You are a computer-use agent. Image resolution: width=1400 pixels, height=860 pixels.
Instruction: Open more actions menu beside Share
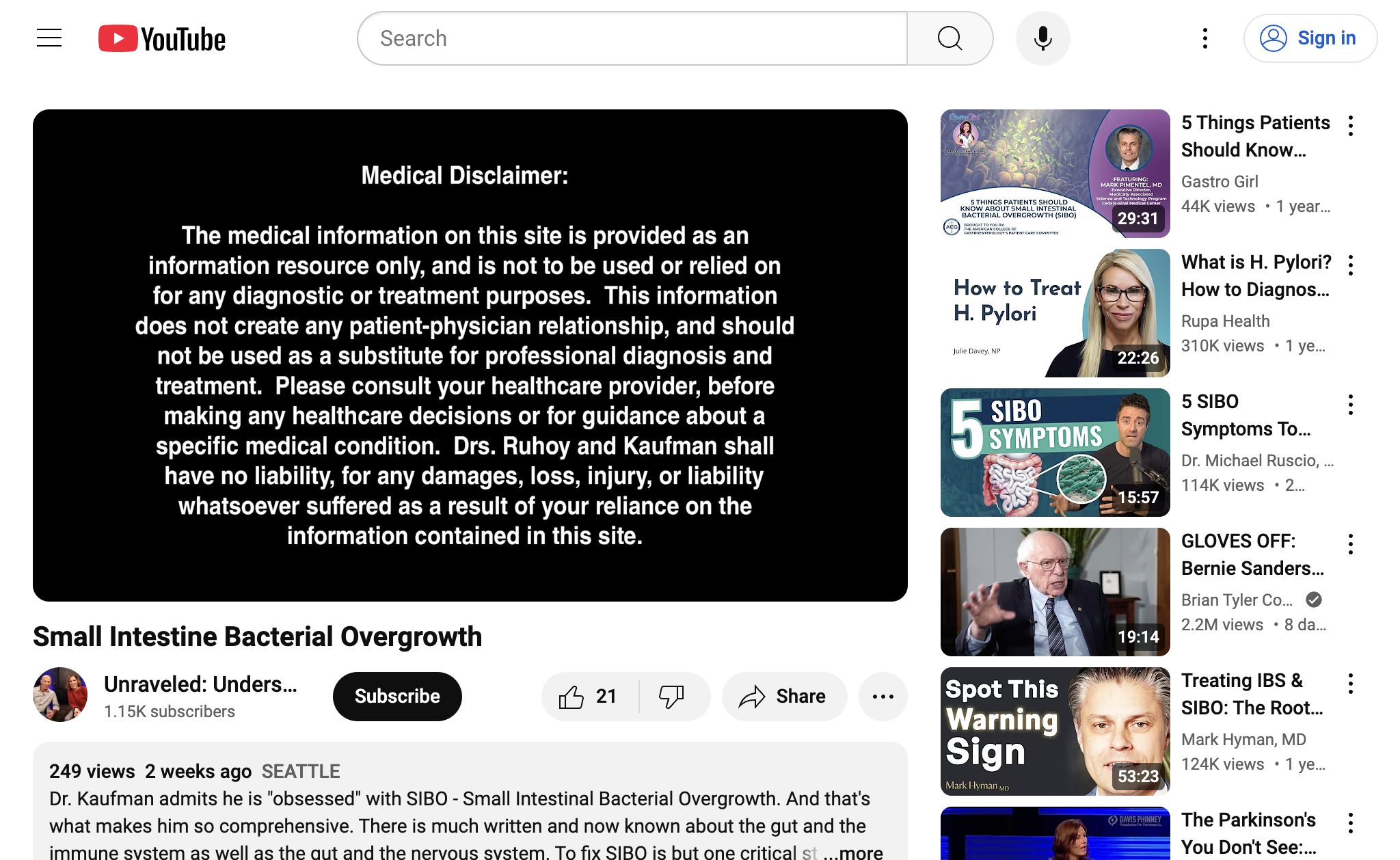tap(883, 697)
